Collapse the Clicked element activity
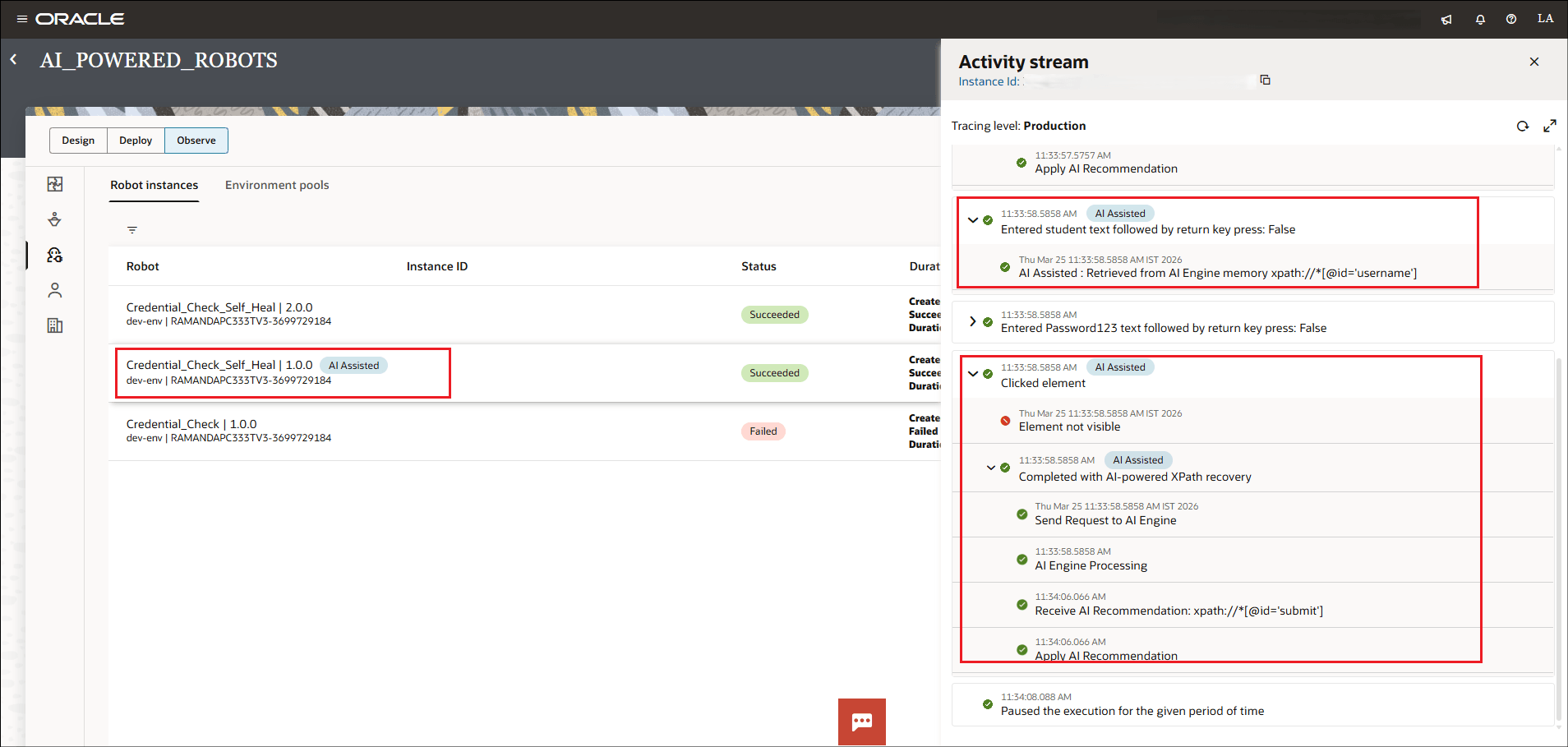Screen dimensions: 1568x747 (973, 374)
